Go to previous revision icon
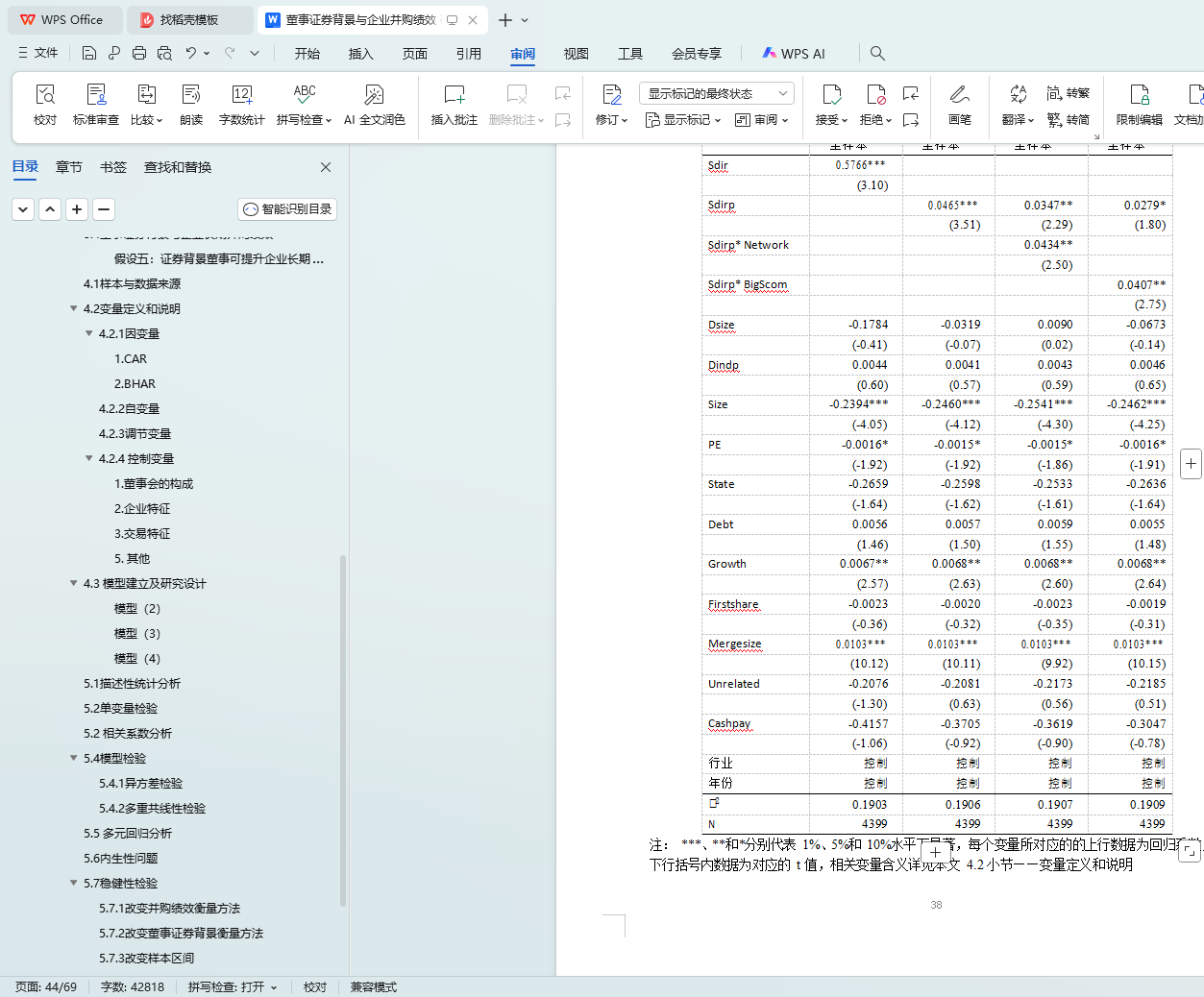The image size is (1204, 997). click(x=911, y=93)
